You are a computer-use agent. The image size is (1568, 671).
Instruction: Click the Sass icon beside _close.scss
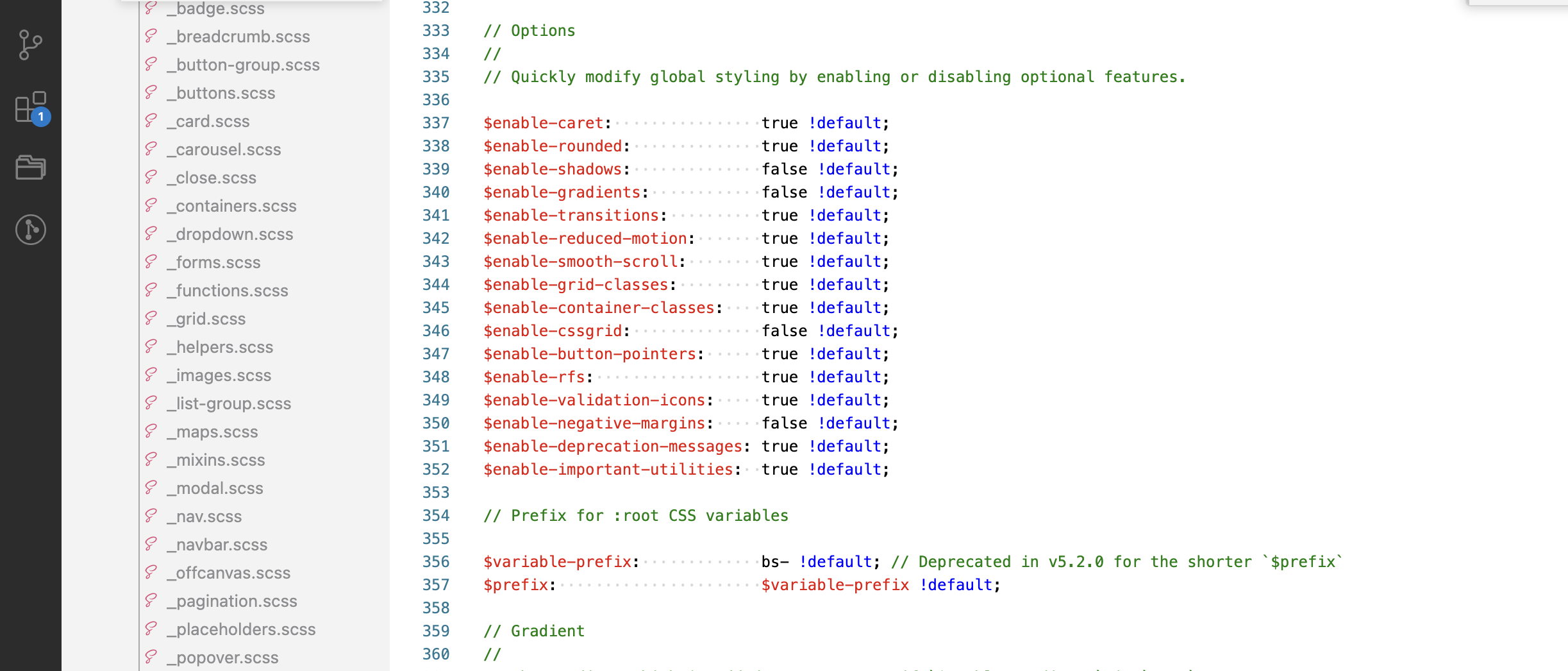click(x=151, y=177)
